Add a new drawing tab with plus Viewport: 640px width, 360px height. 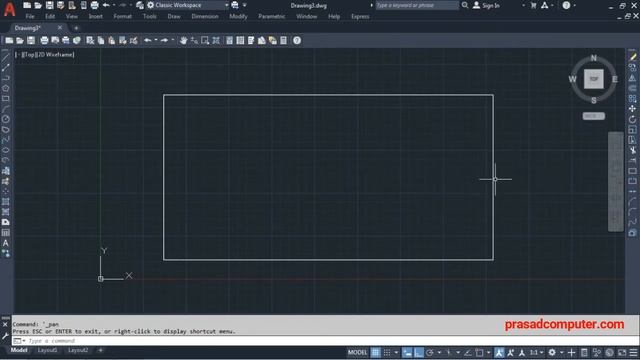pos(76,28)
